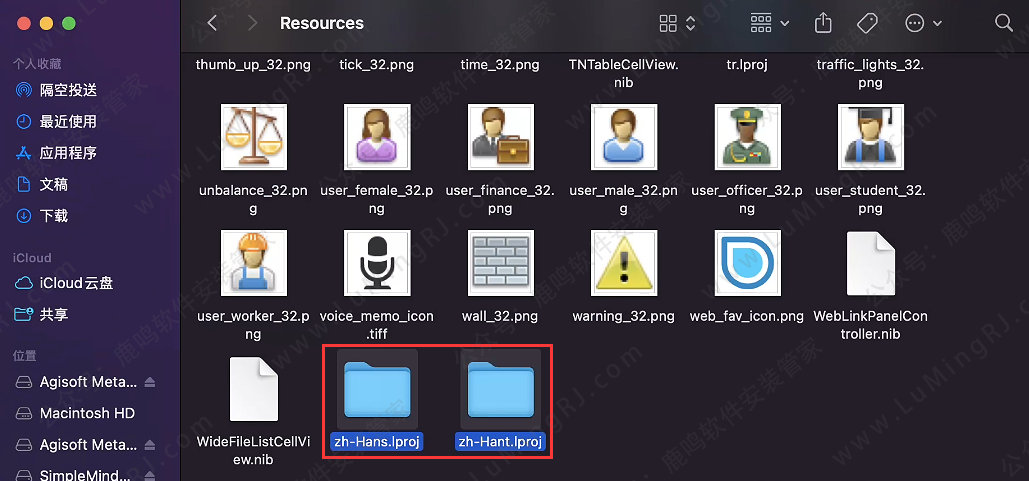The width and height of the screenshot is (1029, 481).
Task: Click the Search magnifier icon
Action: point(1004,22)
